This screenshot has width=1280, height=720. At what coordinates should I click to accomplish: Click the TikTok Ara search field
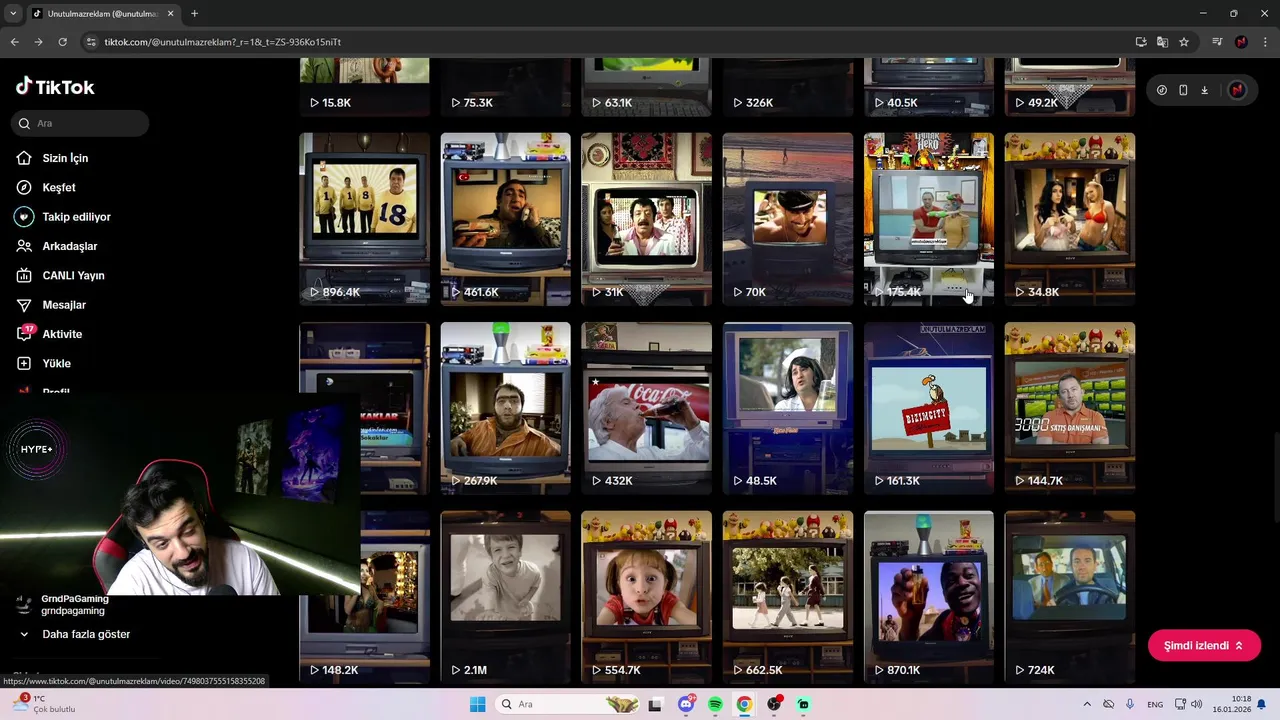pos(80,123)
